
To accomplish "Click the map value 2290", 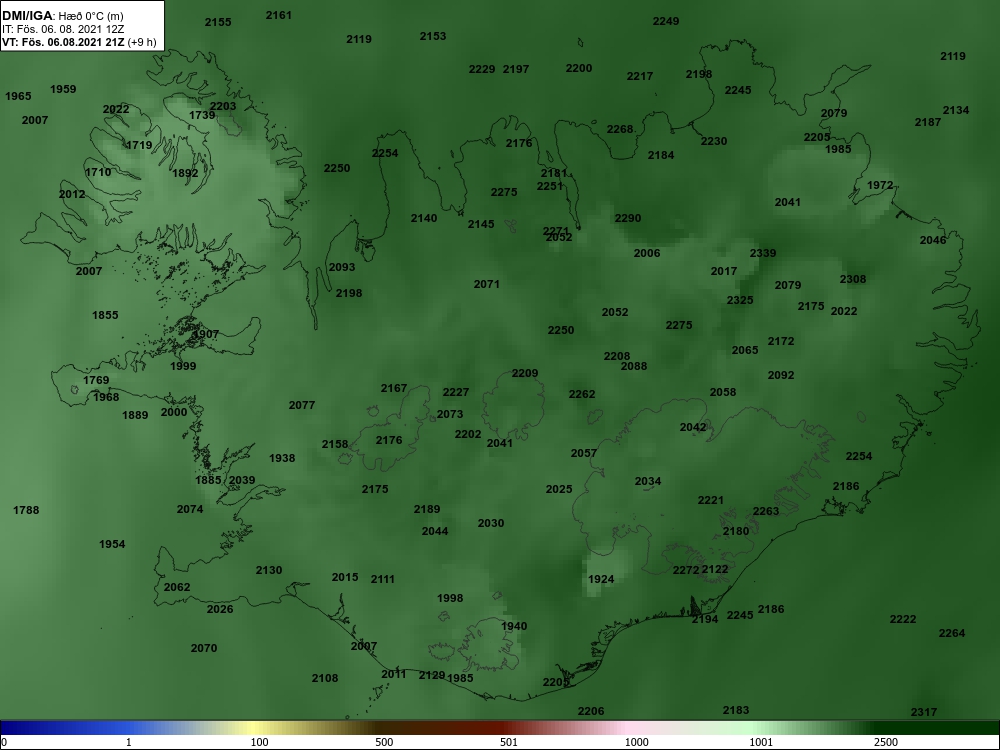I will [x=628, y=218].
